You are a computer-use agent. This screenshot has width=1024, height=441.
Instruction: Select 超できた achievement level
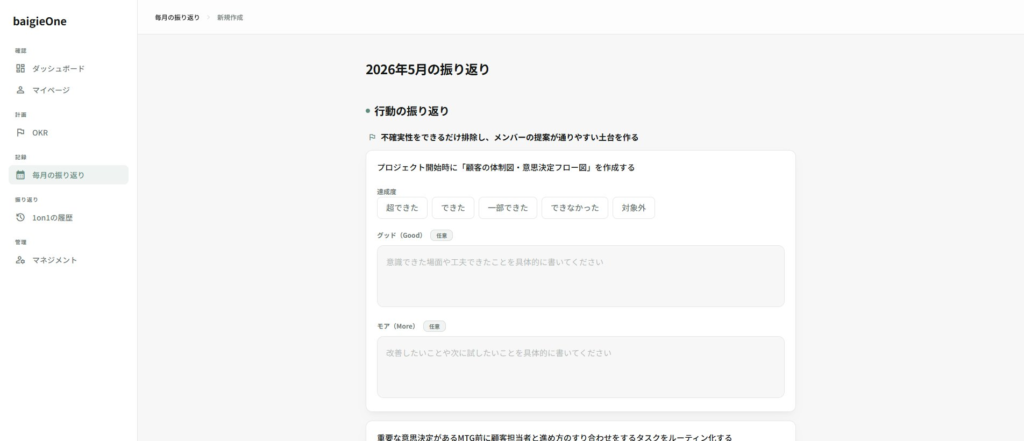click(x=402, y=208)
